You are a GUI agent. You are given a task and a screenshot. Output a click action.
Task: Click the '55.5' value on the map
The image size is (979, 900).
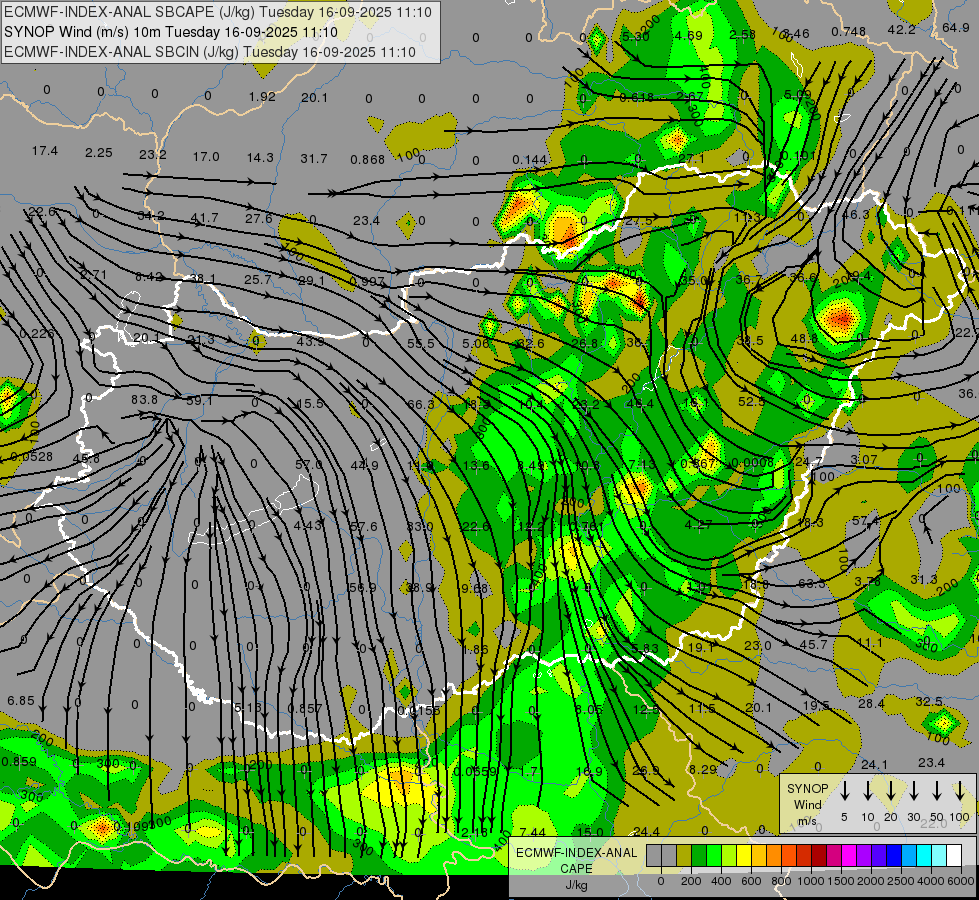[420, 343]
